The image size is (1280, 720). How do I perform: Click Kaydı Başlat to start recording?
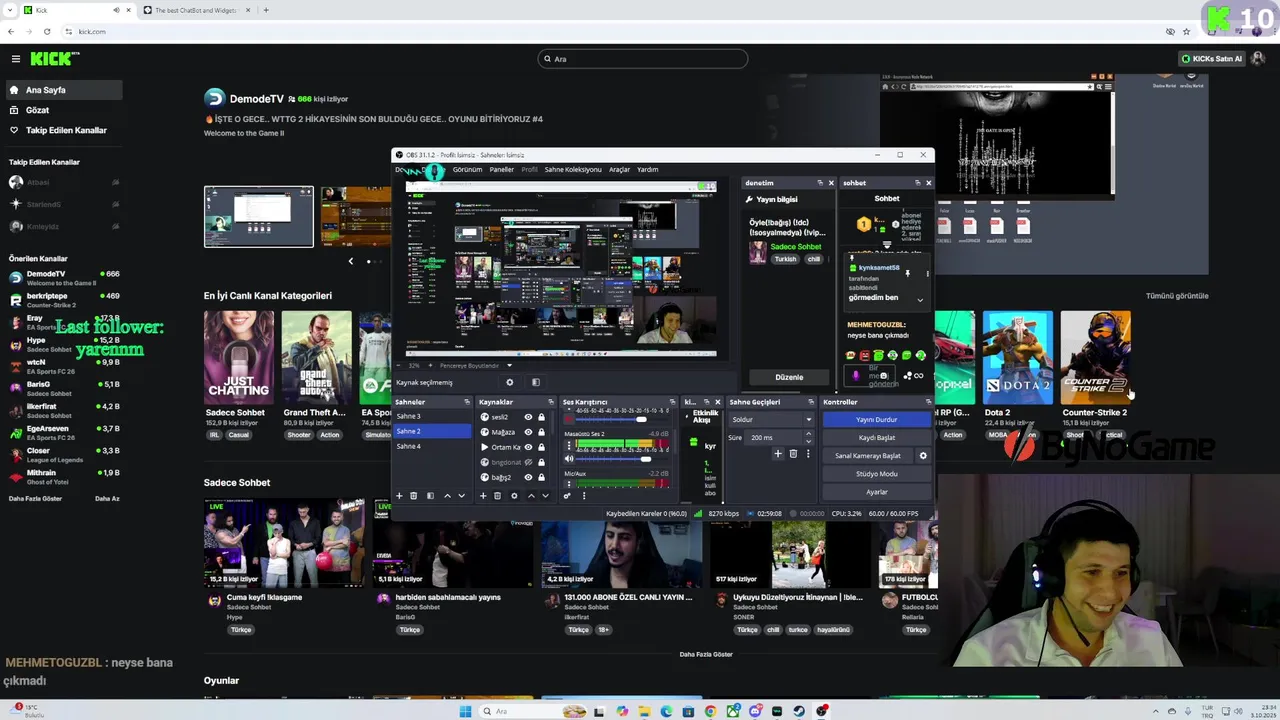point(877,437)
